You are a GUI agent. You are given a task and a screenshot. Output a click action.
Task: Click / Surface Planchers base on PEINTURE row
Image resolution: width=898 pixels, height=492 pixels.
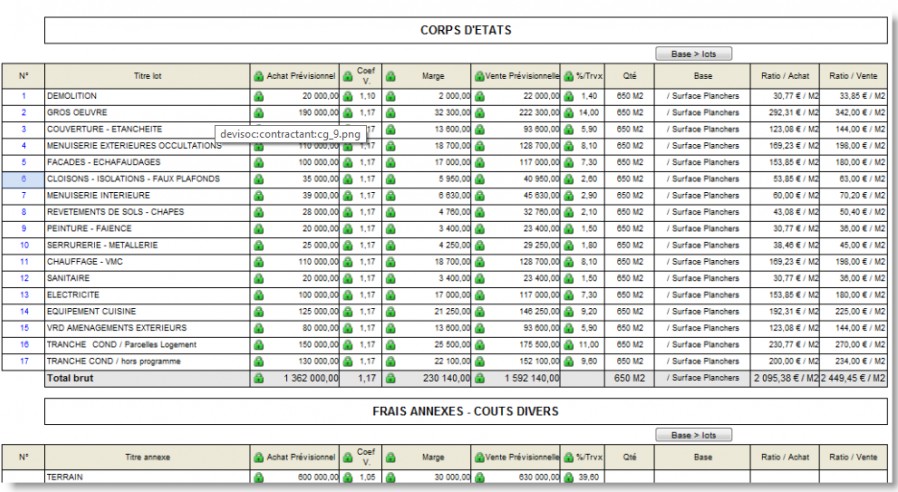pyautogui.click(x=703, y=229)
